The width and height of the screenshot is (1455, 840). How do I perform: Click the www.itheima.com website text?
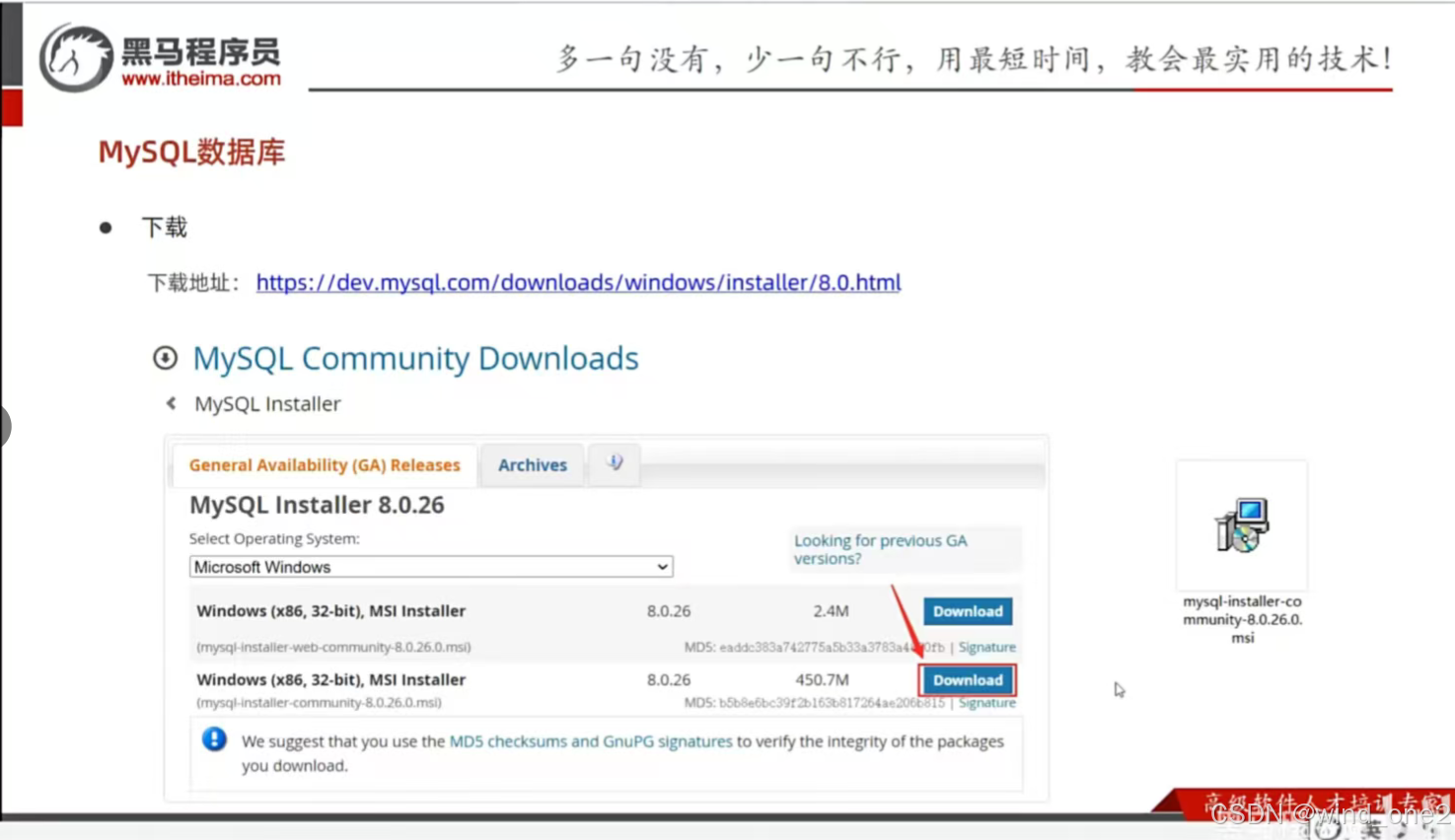pos(201,79)
